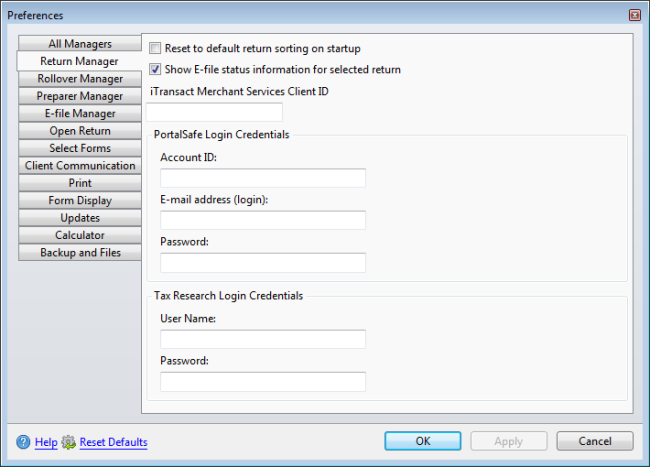Open the Form Display tab
The height and width of the screenshot is (467, 650).
pyautogui.click(x=80, y=201)
